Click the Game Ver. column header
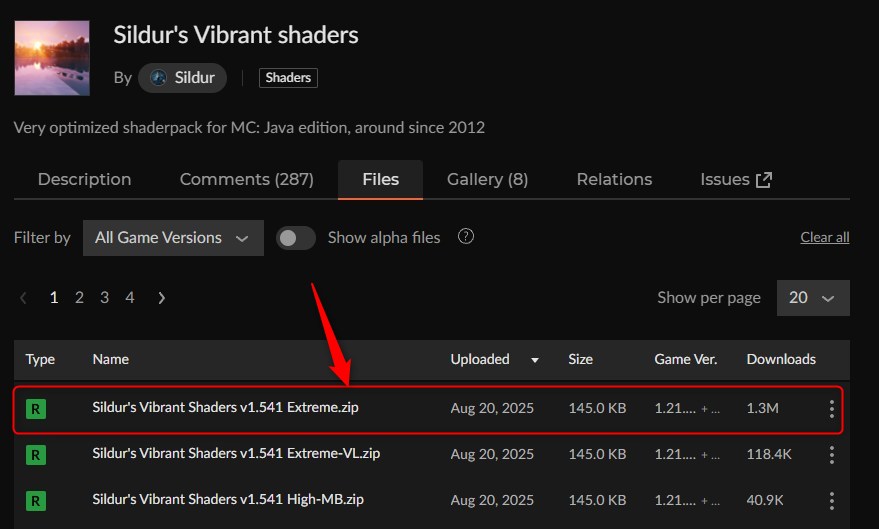This screenshot has width=879, height=529. [686, 359]
